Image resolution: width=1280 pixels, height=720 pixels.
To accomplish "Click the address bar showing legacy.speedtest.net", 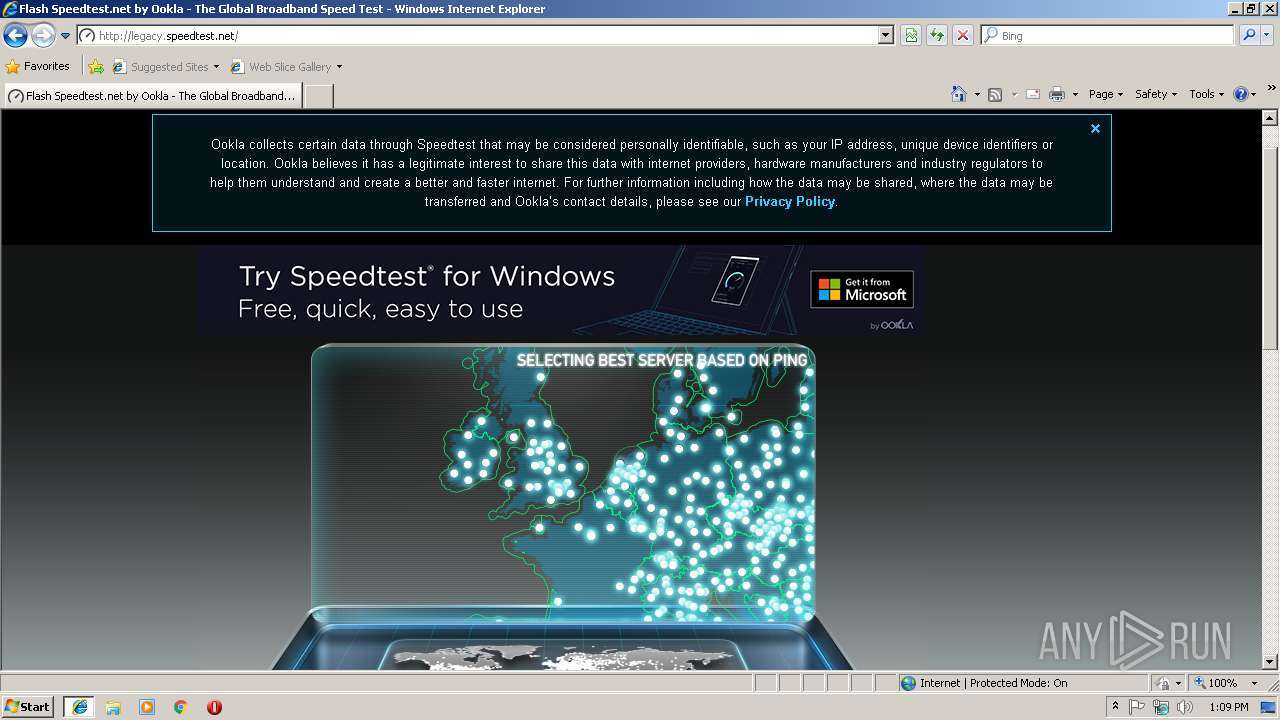I will point(478,35).
